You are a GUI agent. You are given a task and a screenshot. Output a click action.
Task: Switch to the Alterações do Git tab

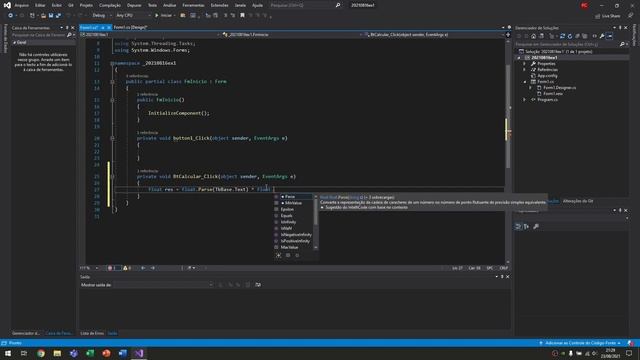[578, 201]
